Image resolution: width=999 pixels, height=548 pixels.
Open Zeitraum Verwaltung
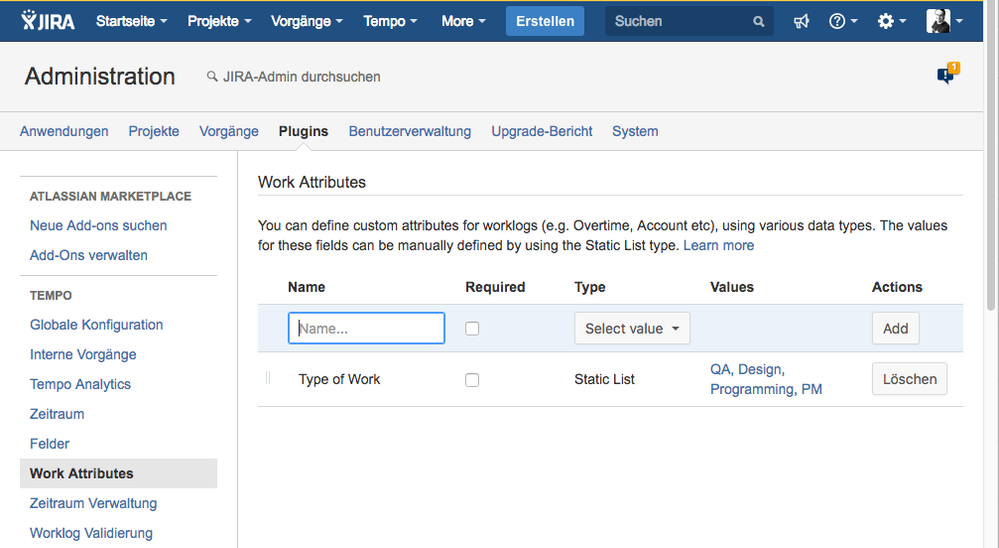pyautogui.click(x=93, y=503)
